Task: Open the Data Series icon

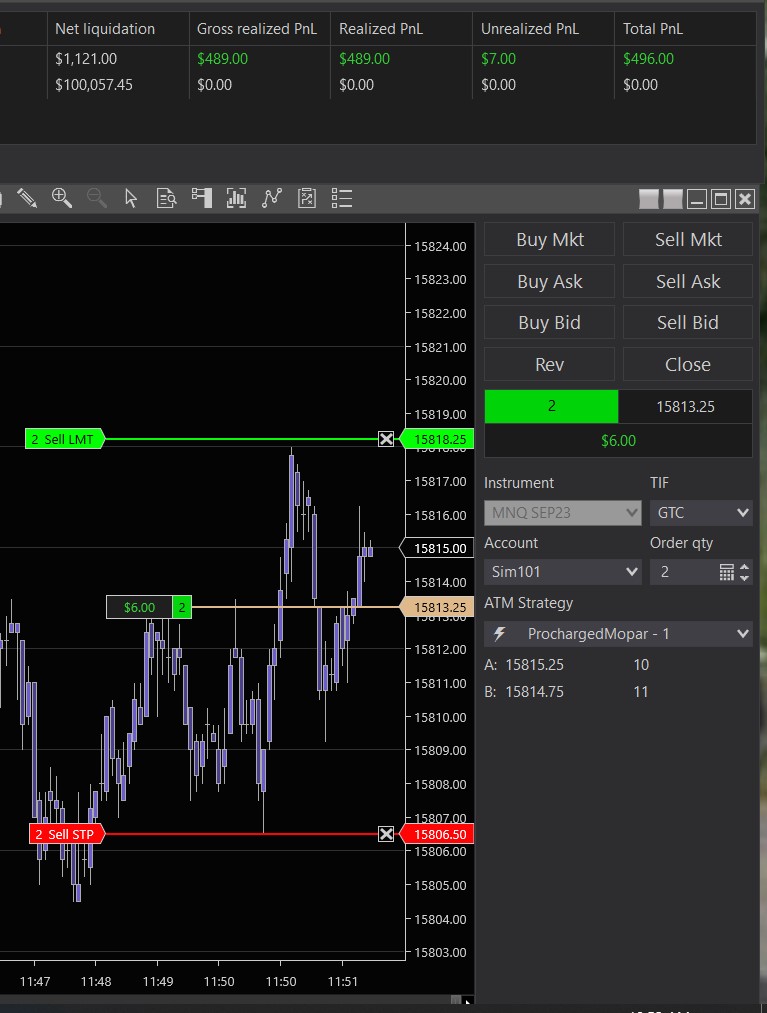Action: tap(237, 198)
